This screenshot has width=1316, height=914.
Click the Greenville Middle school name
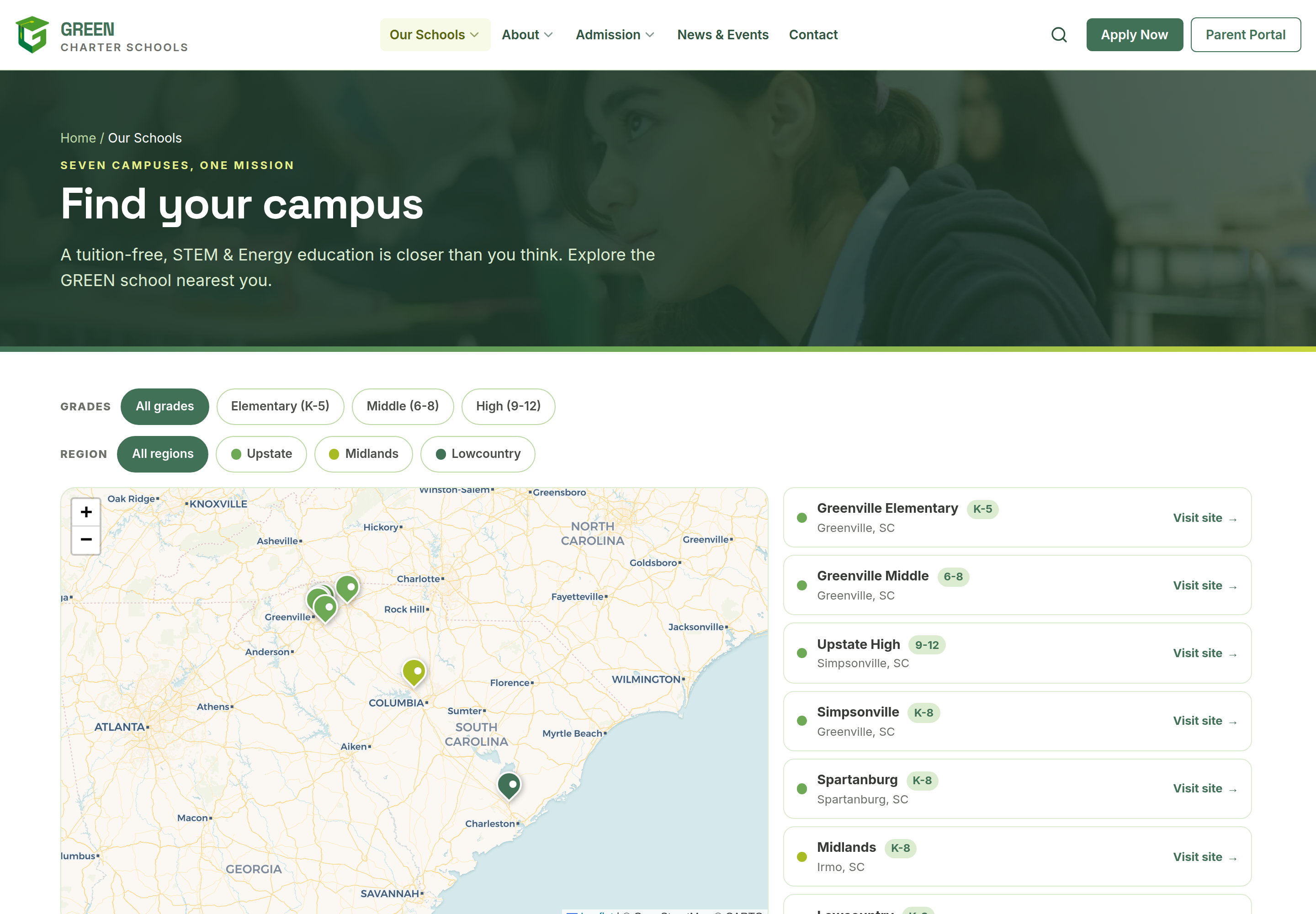872,576
